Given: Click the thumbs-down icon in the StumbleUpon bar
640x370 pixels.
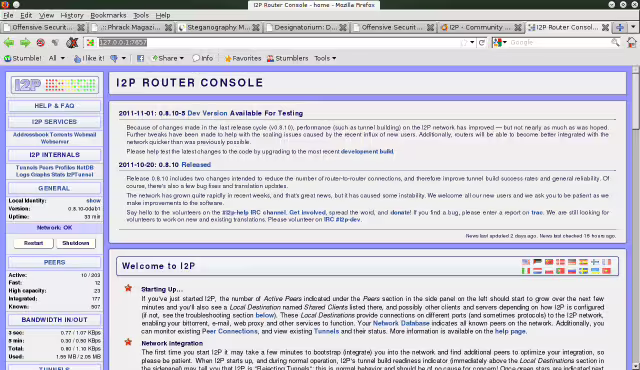Looking at the screenshot, I should click(x=114, y=58).
